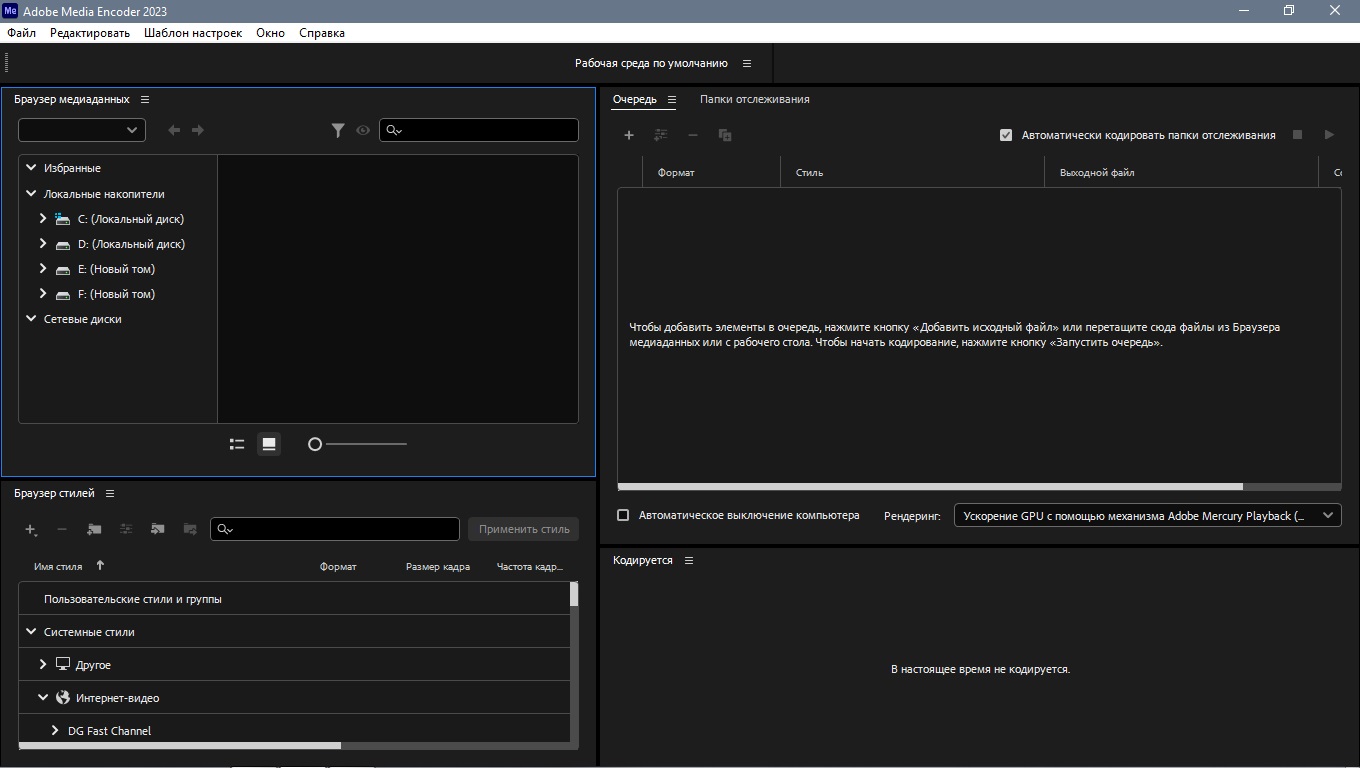
Task: Open the Файл menu
Action: [x=21, y=33]
